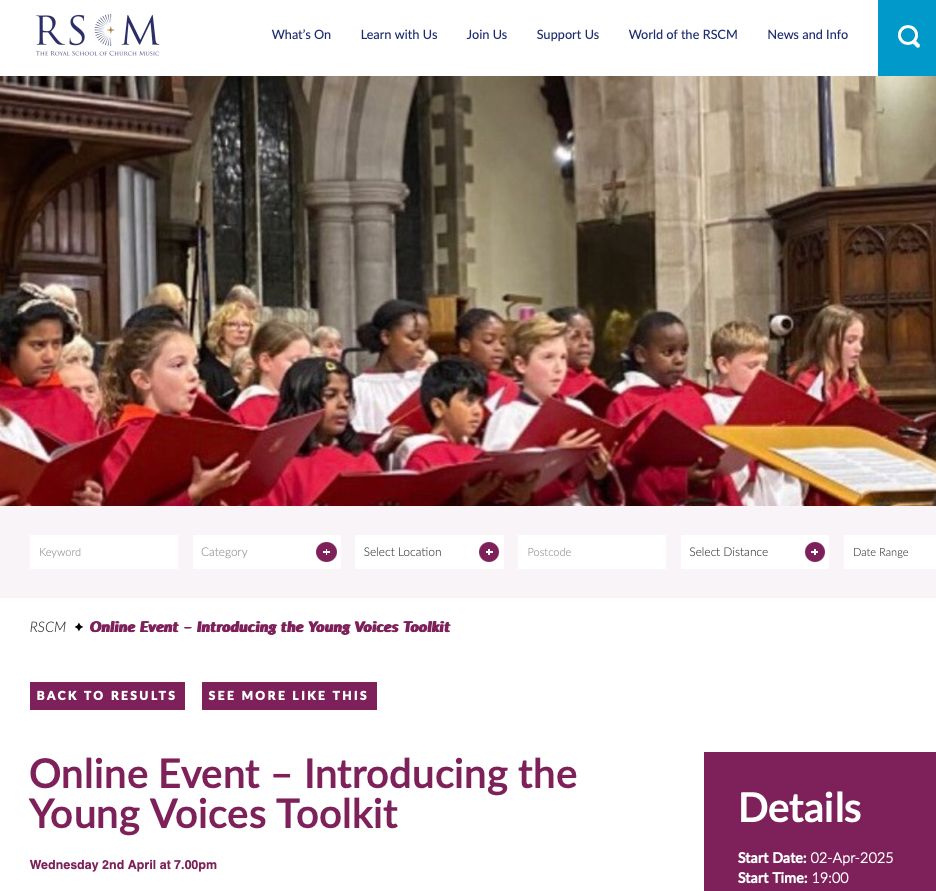Screen dimensions: 936x891
Task: Click See More Like This button
Action: click(289, 696)
